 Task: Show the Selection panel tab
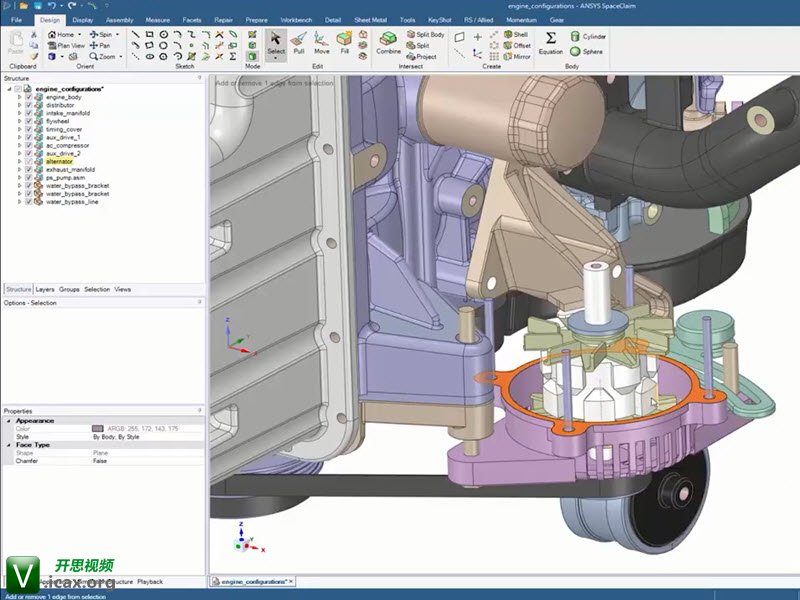coord(97,289)
